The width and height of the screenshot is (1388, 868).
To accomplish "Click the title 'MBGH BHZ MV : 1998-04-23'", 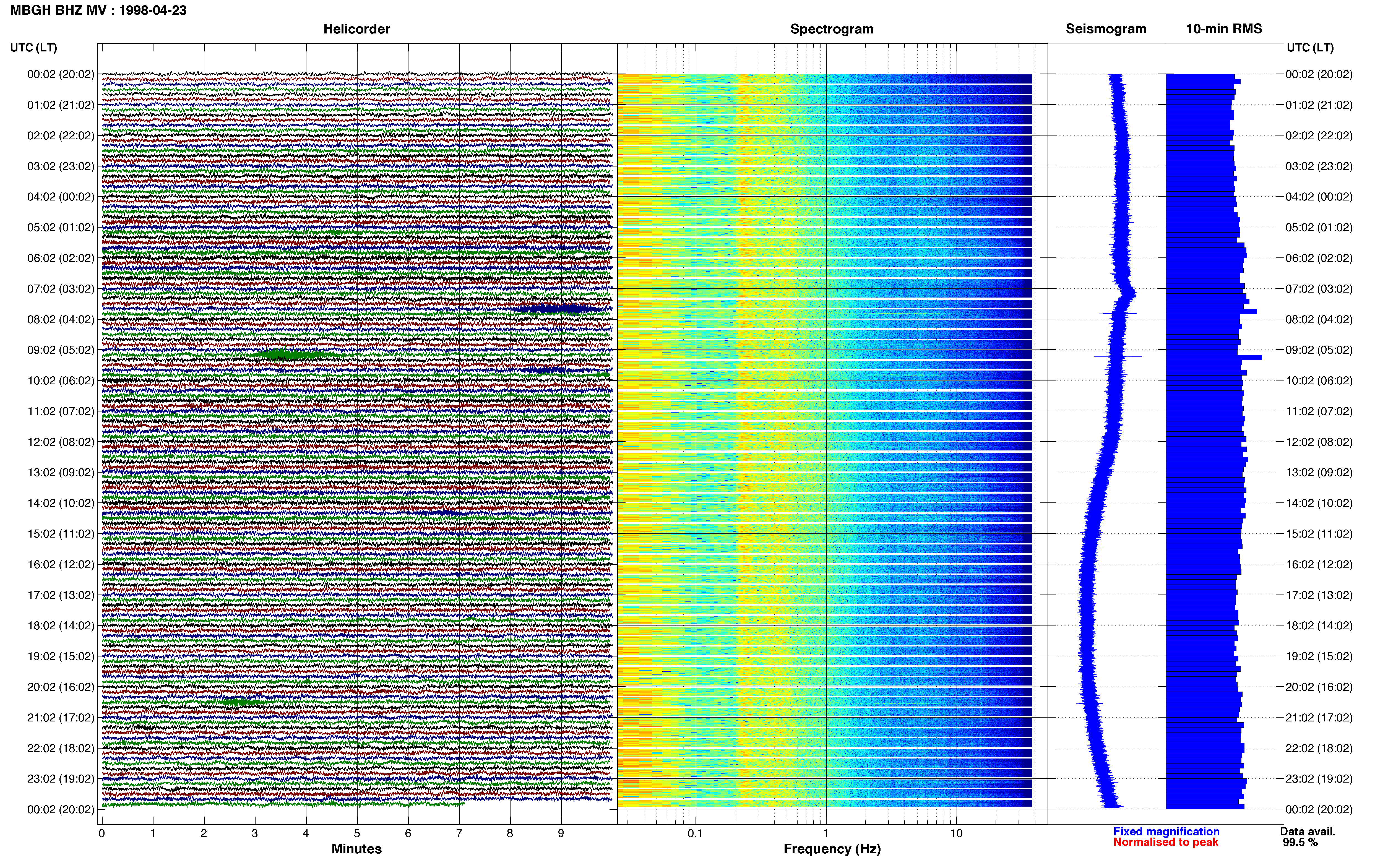I will 98,10.
